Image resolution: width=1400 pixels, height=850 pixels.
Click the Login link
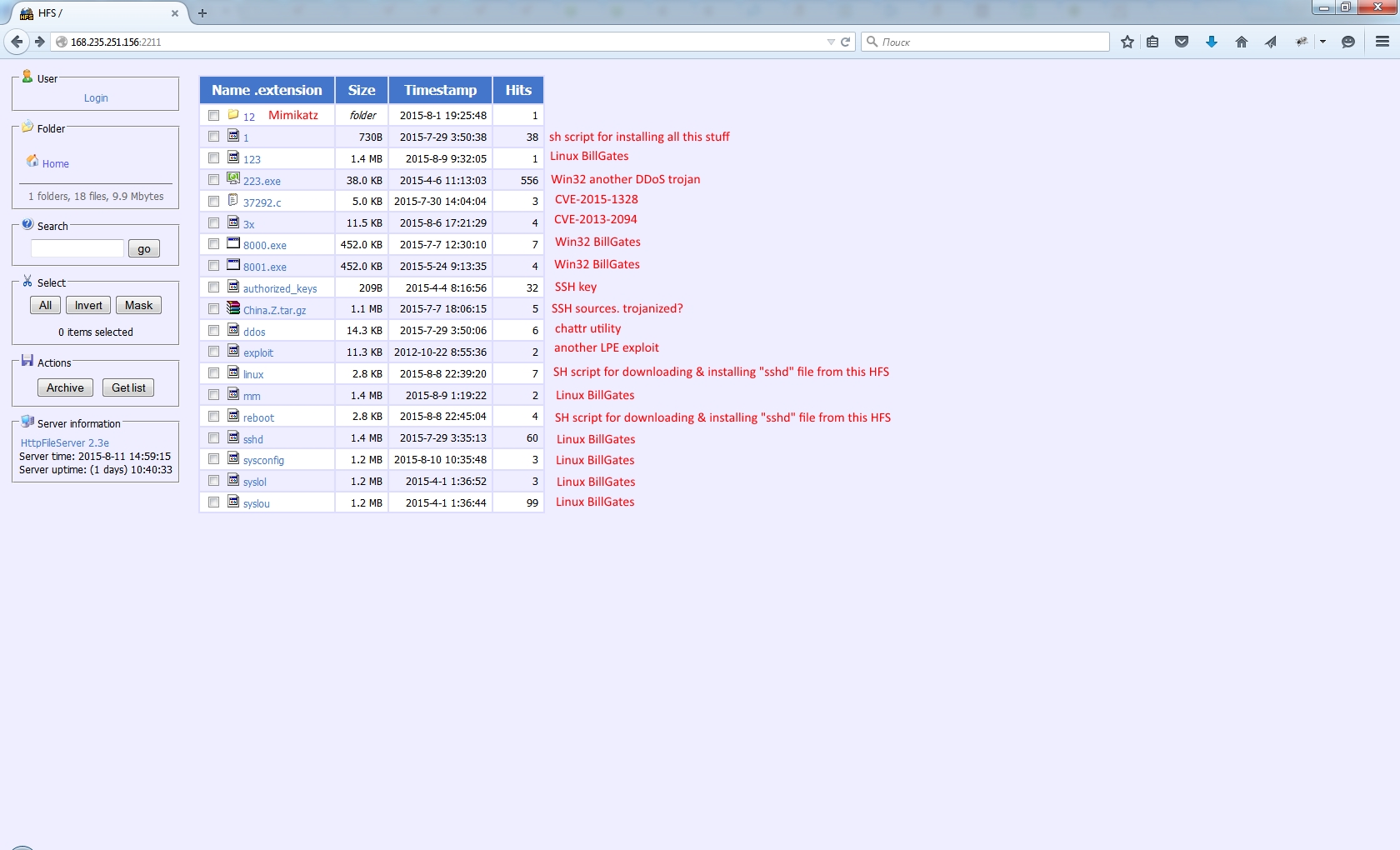coord(96,98)
